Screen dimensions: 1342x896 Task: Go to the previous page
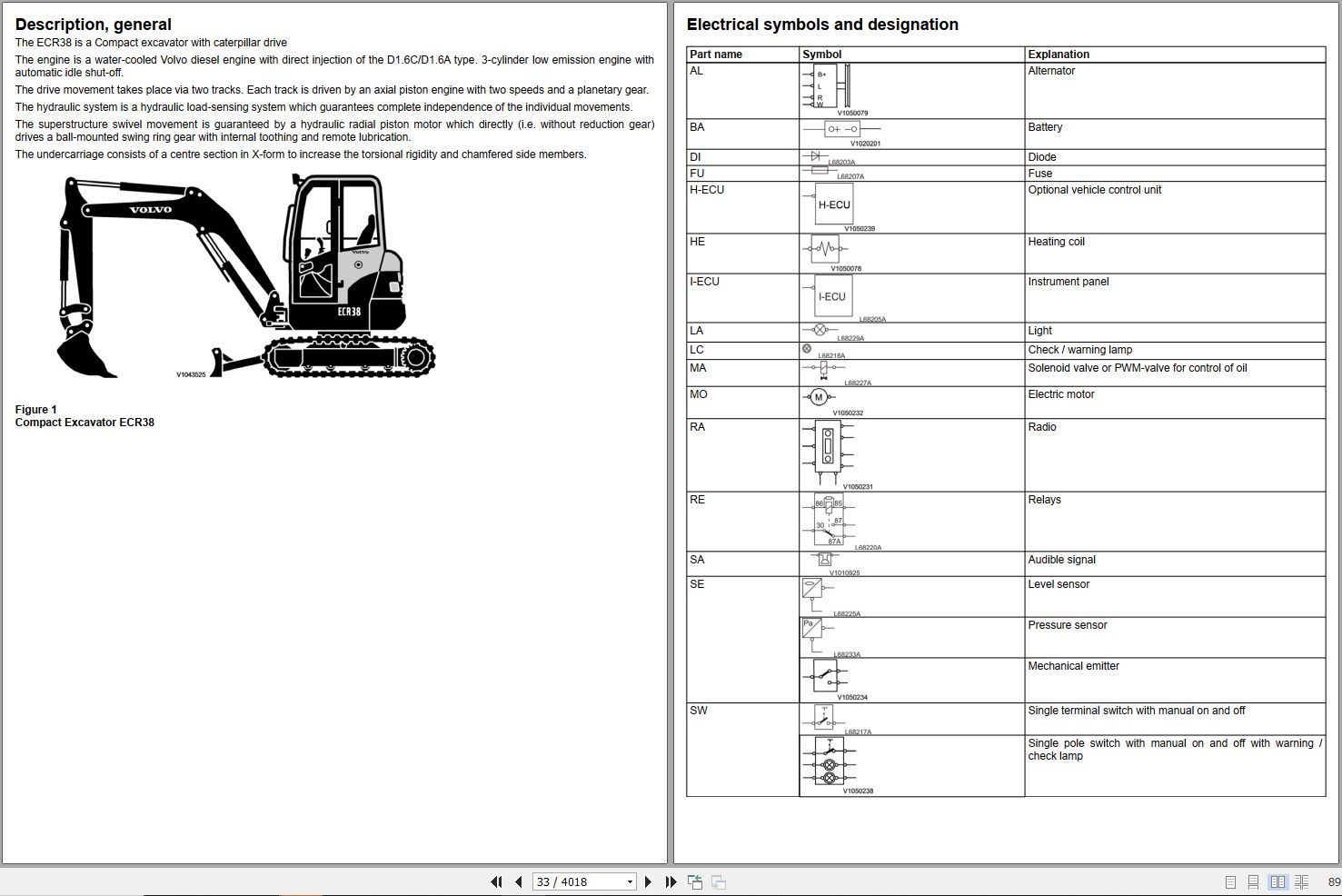pos(518,881)
